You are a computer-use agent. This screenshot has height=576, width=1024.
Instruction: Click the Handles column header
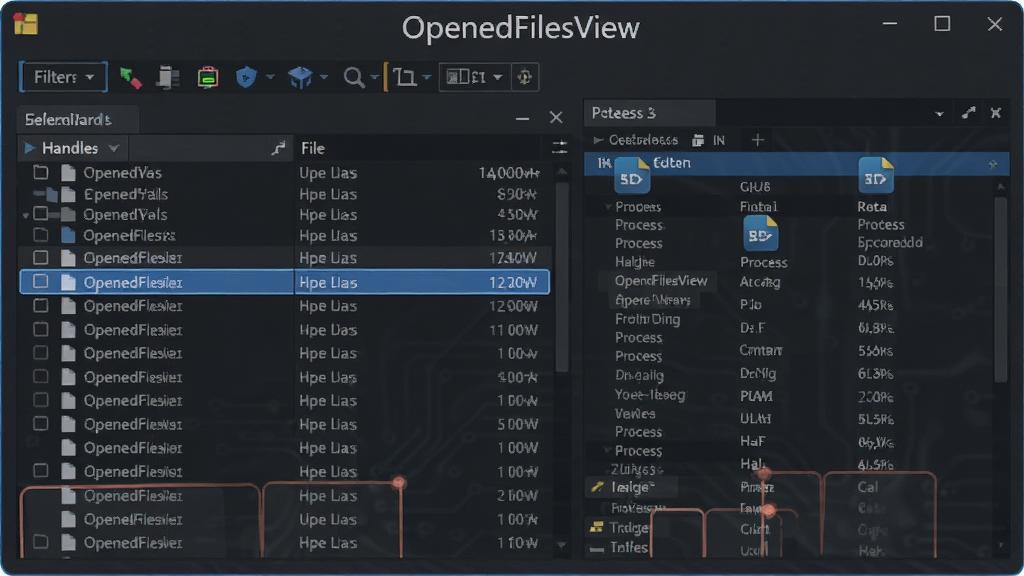[x=70, y=148]
